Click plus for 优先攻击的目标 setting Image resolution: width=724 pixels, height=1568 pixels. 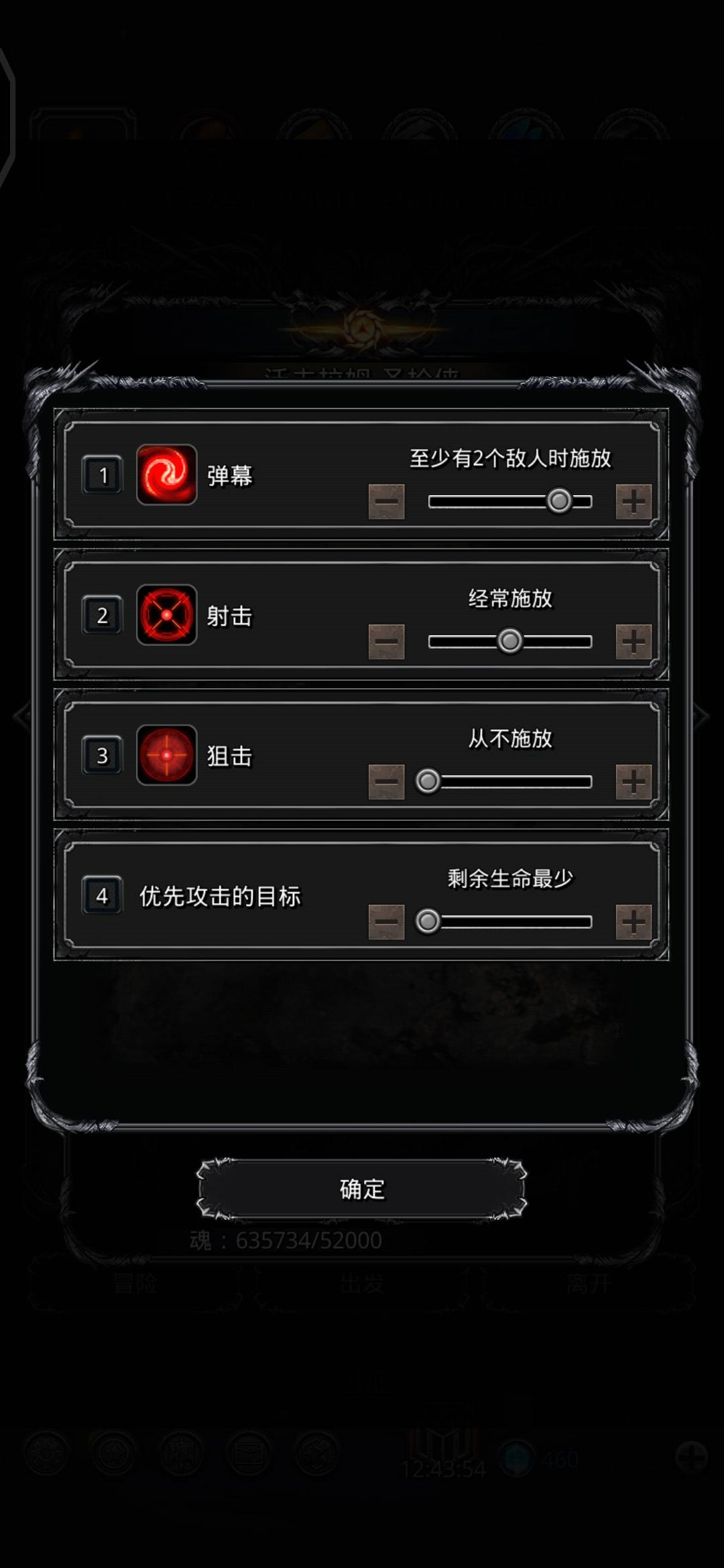point(633,921)
